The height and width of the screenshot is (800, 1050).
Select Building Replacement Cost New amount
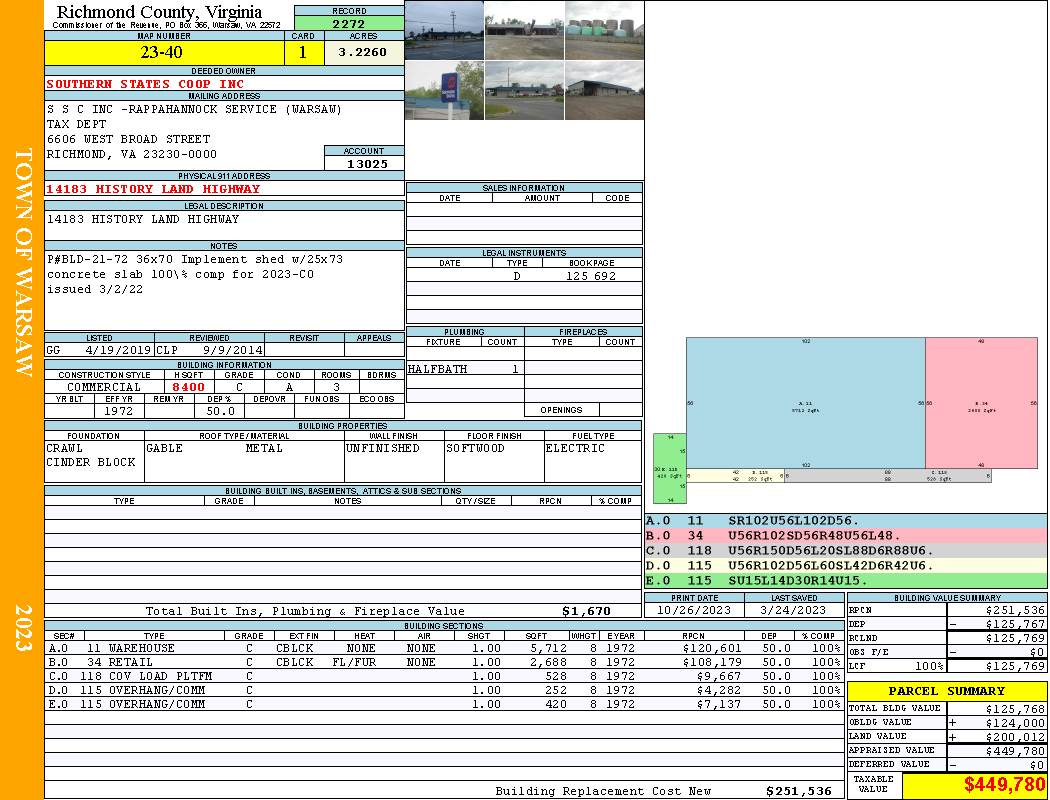798,791
